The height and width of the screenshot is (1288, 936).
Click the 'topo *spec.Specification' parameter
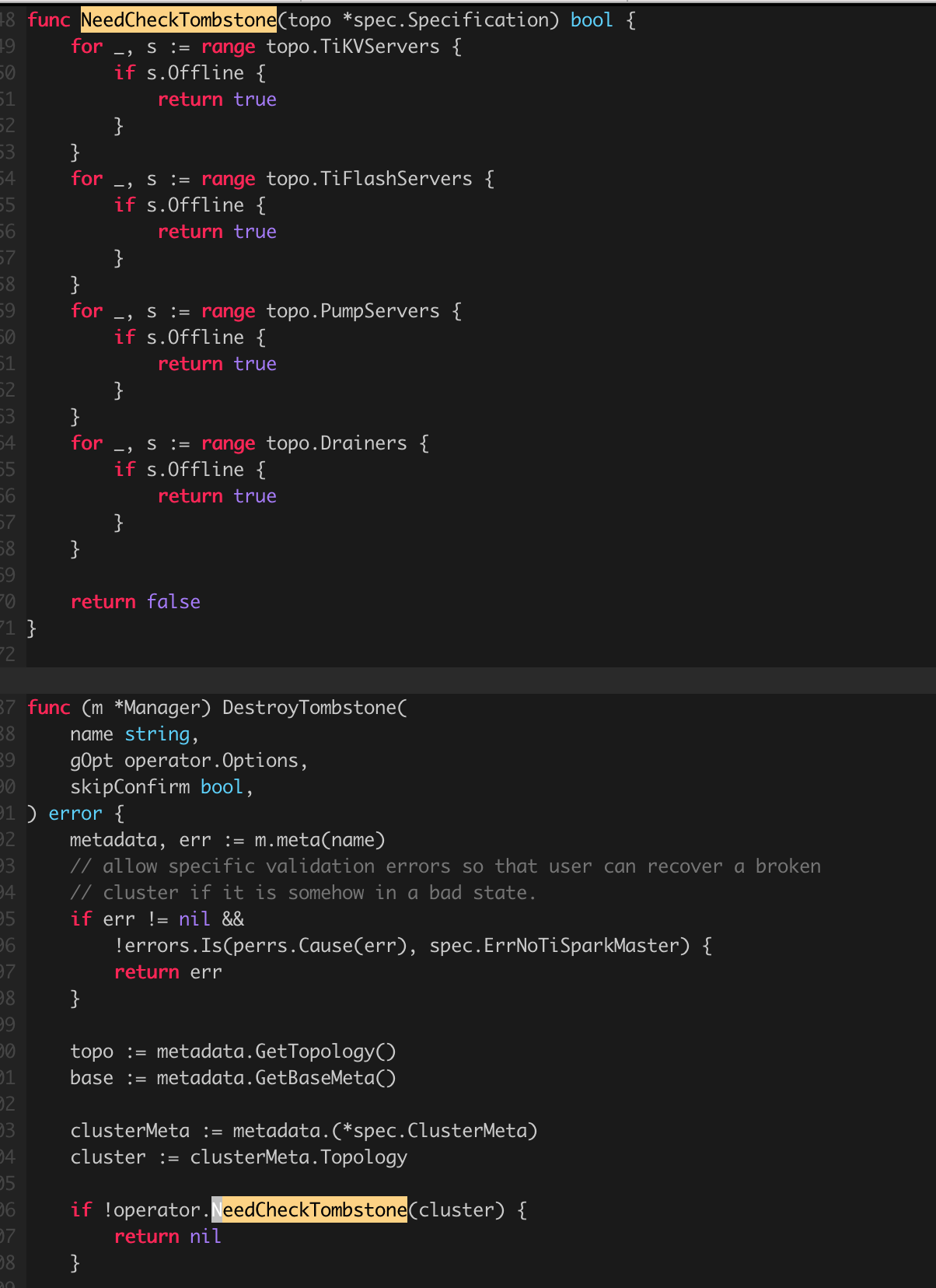tap(418, 19)
